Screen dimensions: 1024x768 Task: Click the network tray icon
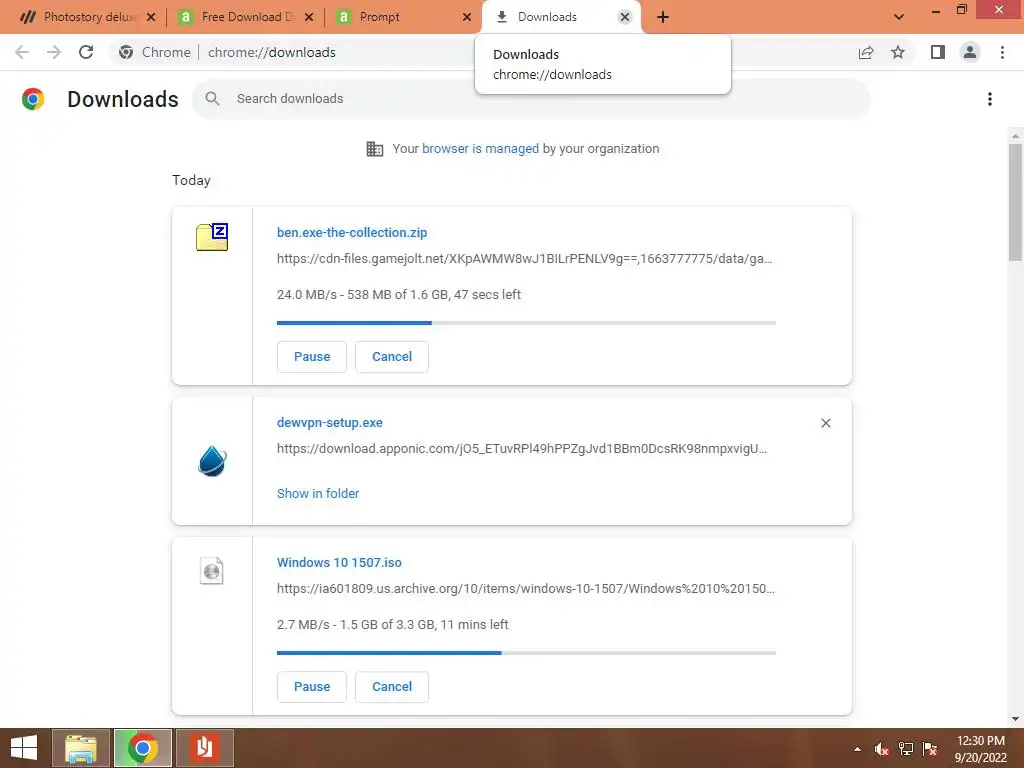coord(906,749)
